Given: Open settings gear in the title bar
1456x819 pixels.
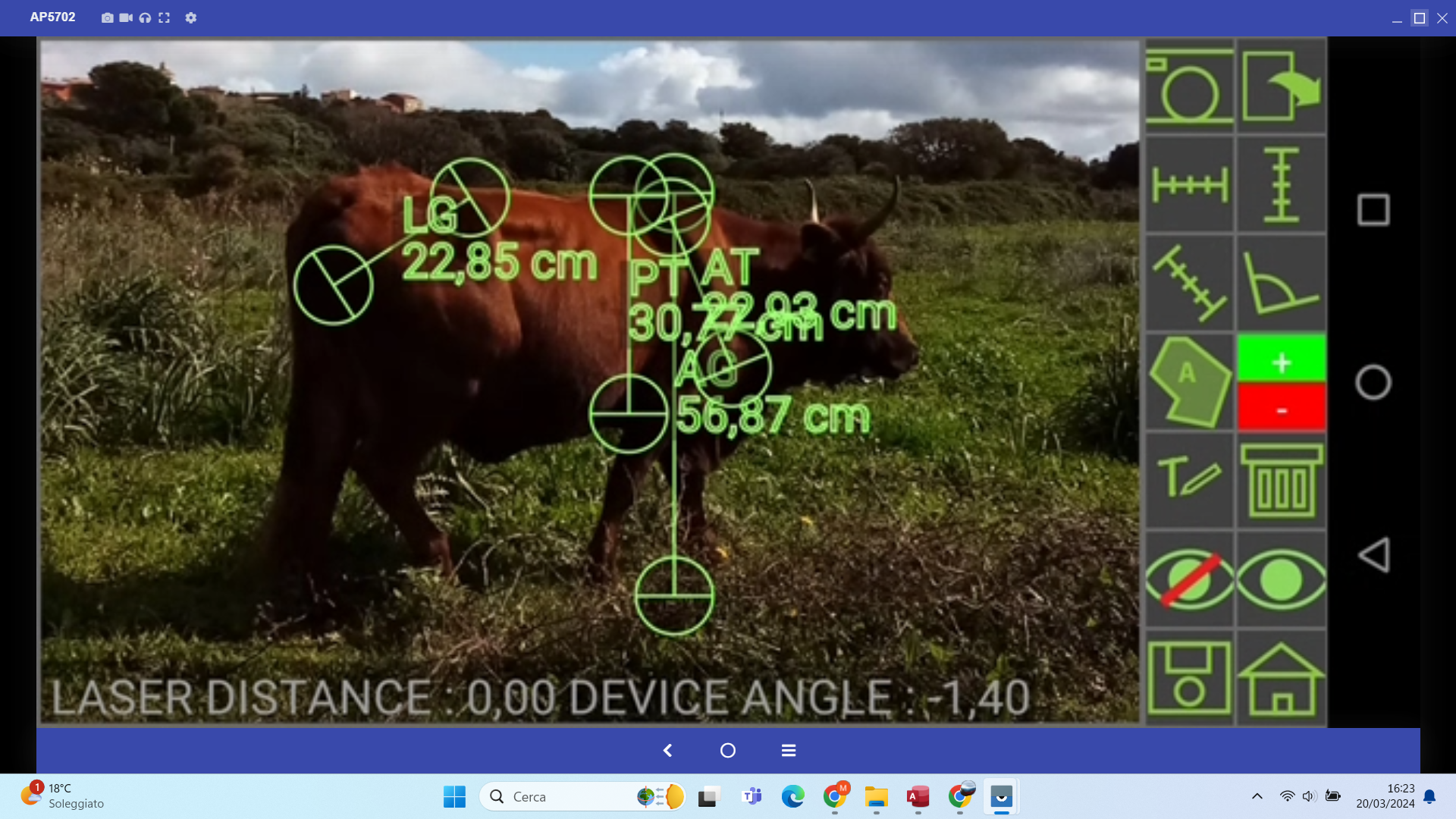Looking at the screenshot, I should [x=190, y=17].
